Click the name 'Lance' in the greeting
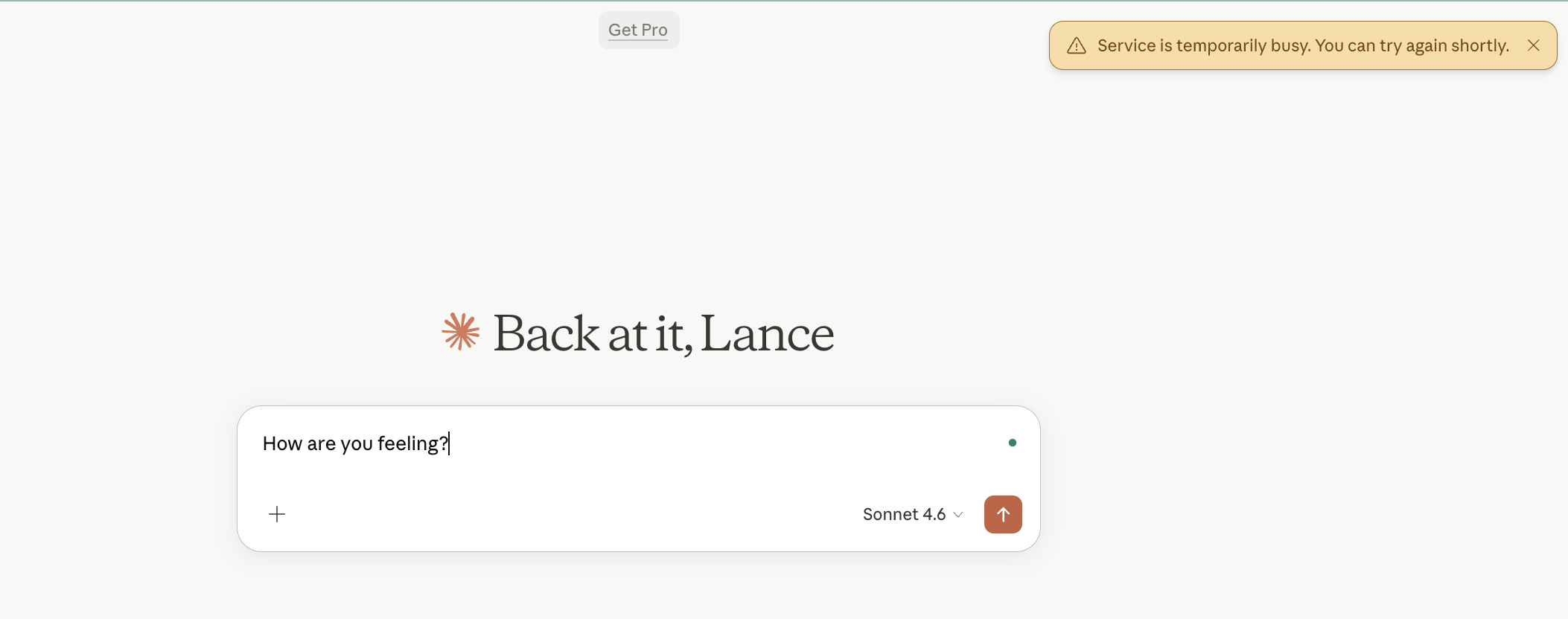The height and width of the screenshot is (619, 1568). click(x=767, y=333)
